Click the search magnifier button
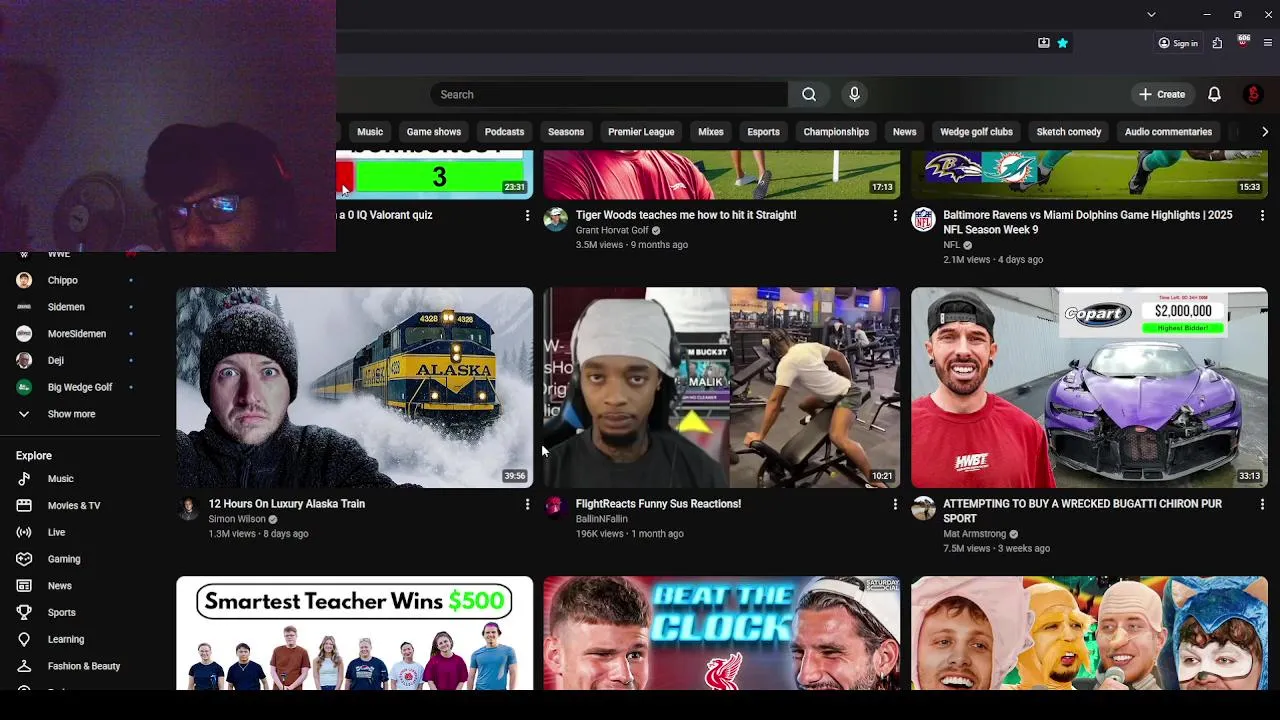 pos(809,94)
